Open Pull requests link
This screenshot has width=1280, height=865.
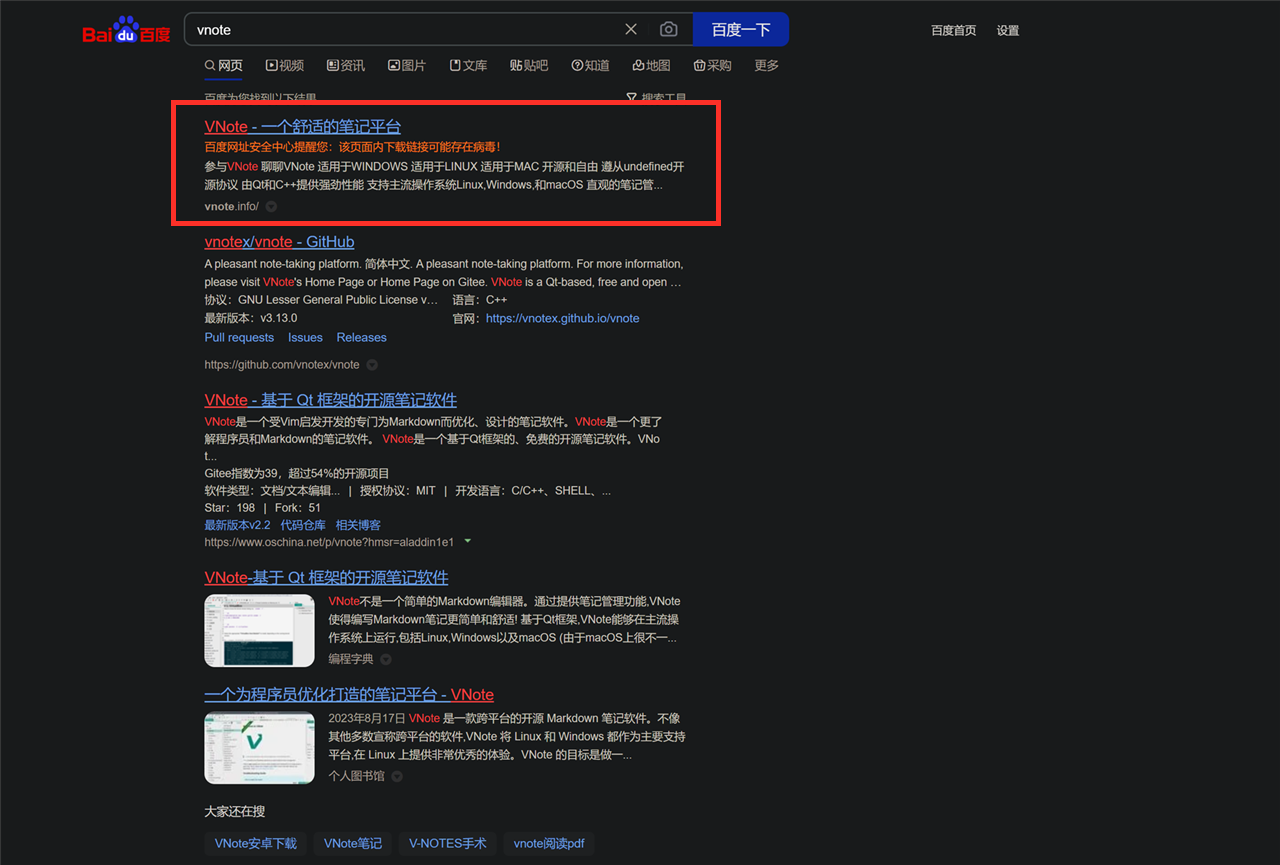pos(239,338)
